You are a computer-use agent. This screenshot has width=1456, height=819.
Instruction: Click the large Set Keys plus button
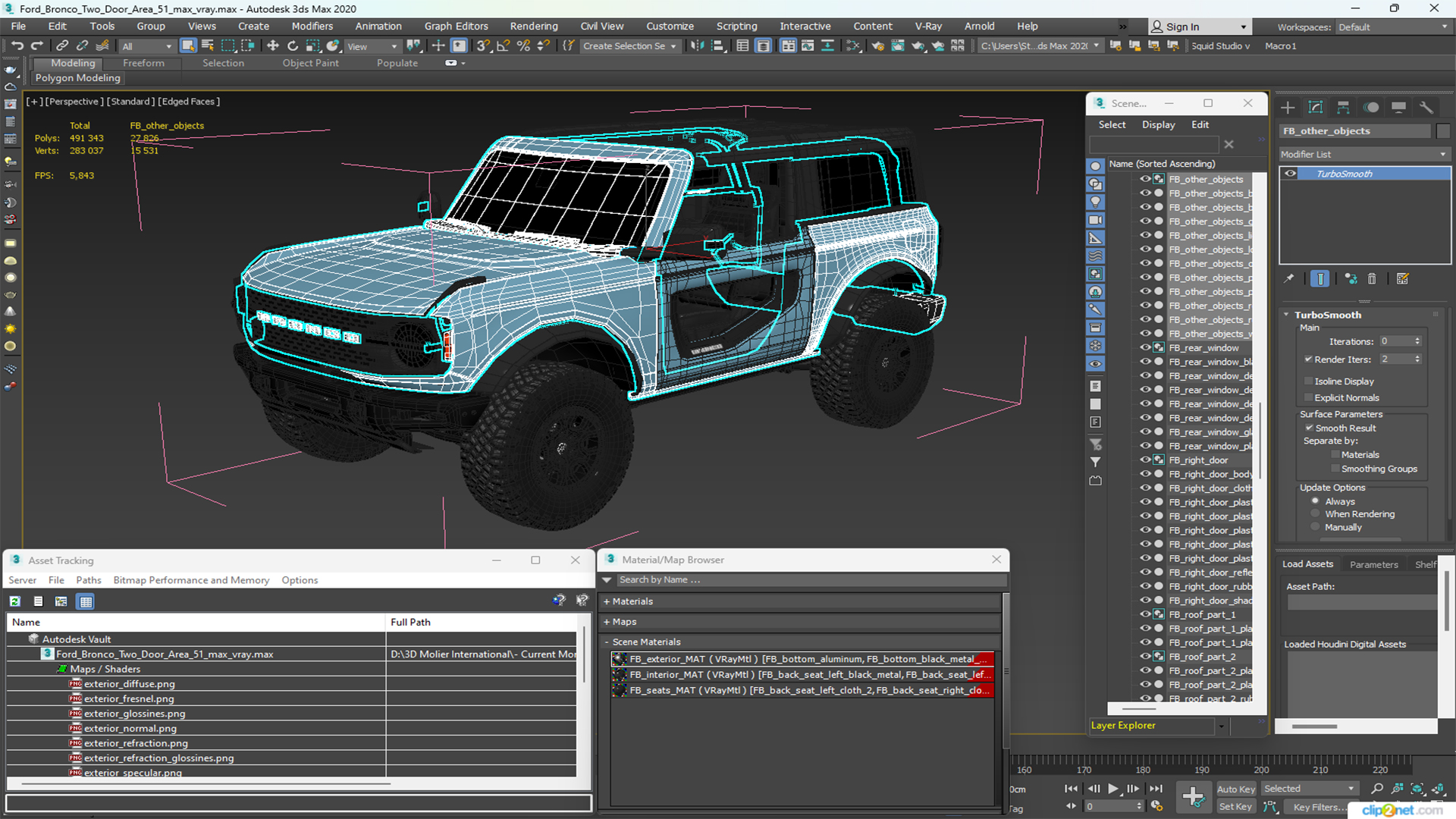point(1193,797)
